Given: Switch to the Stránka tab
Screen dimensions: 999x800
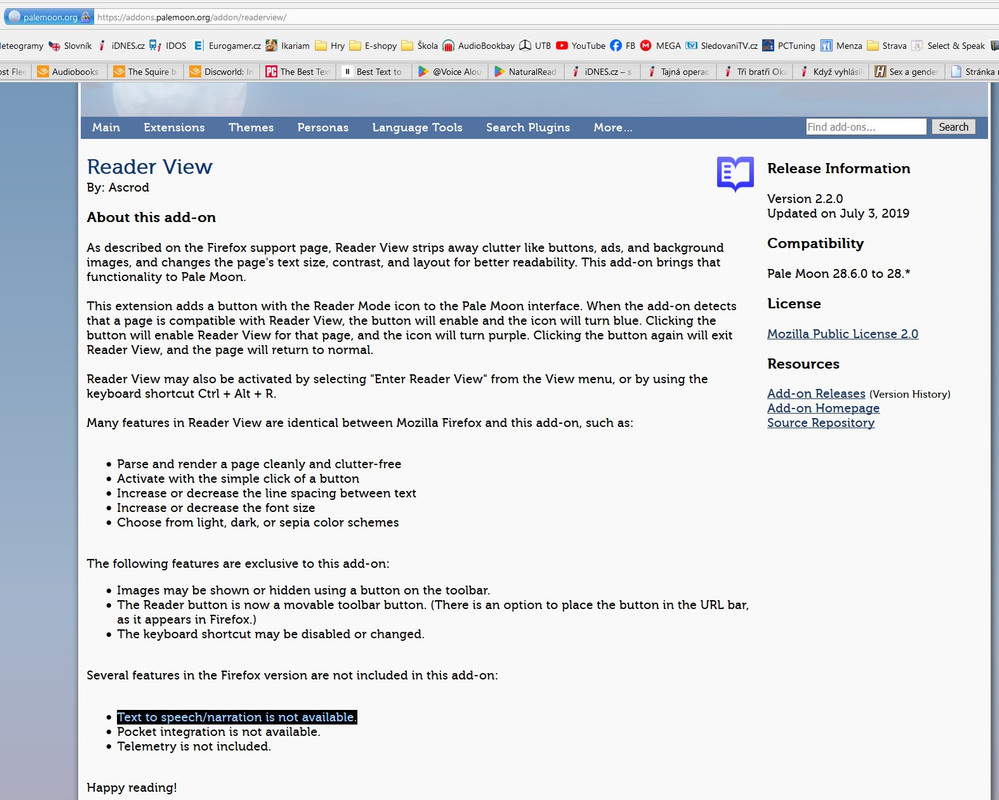Looking at the screenshot, I should (x=974, y=71).
